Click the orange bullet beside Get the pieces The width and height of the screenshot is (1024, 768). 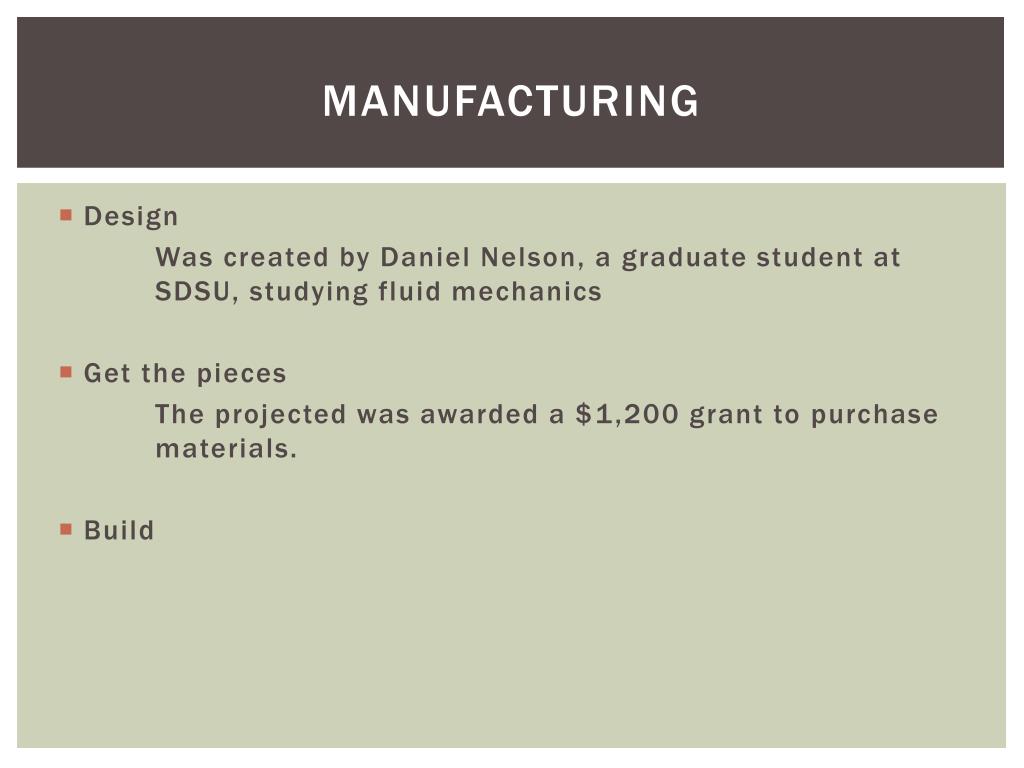pos(66,372)
